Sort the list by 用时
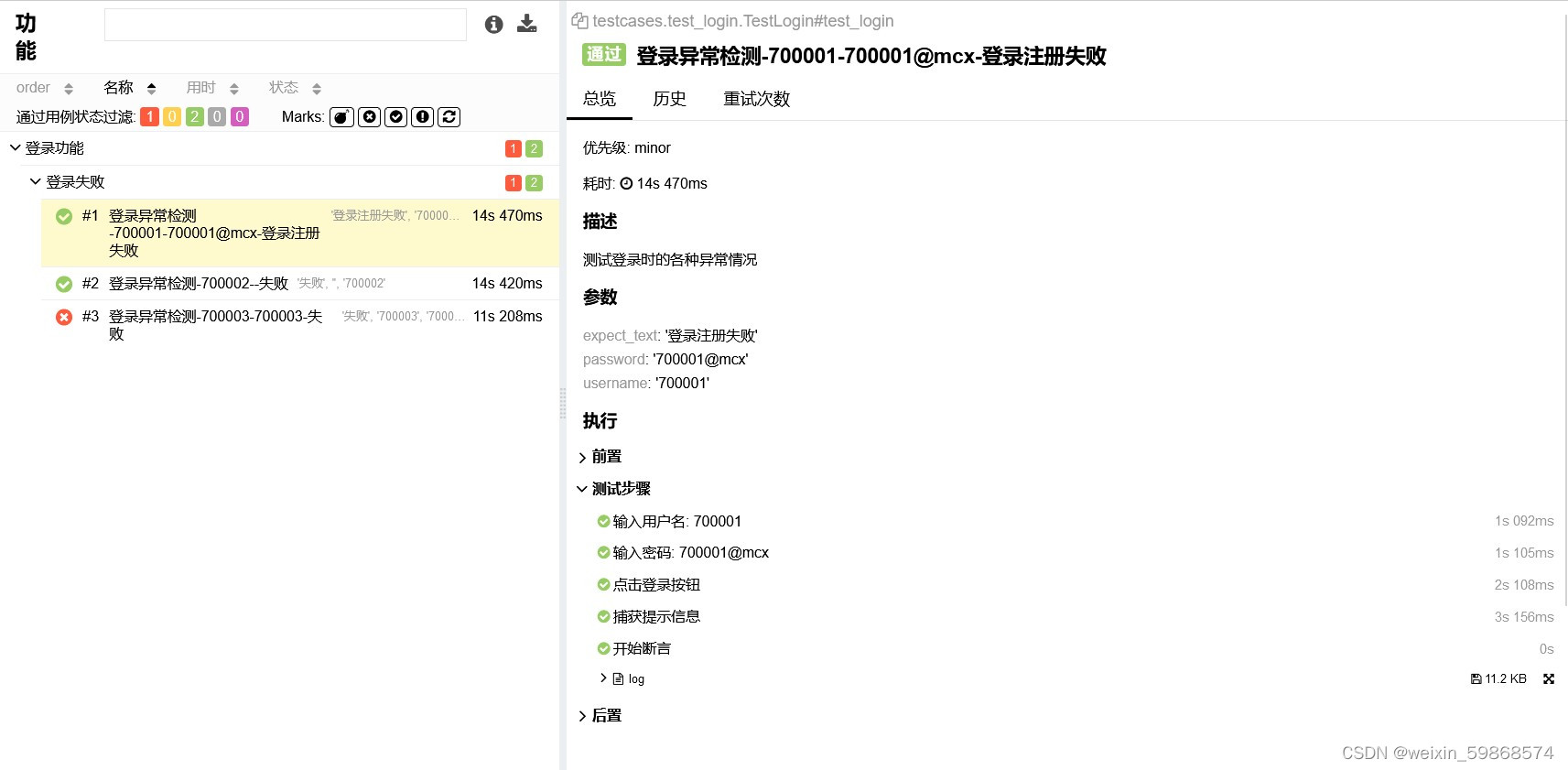The height and width of the screenshot is (770, 1568). tap(212, 88)
